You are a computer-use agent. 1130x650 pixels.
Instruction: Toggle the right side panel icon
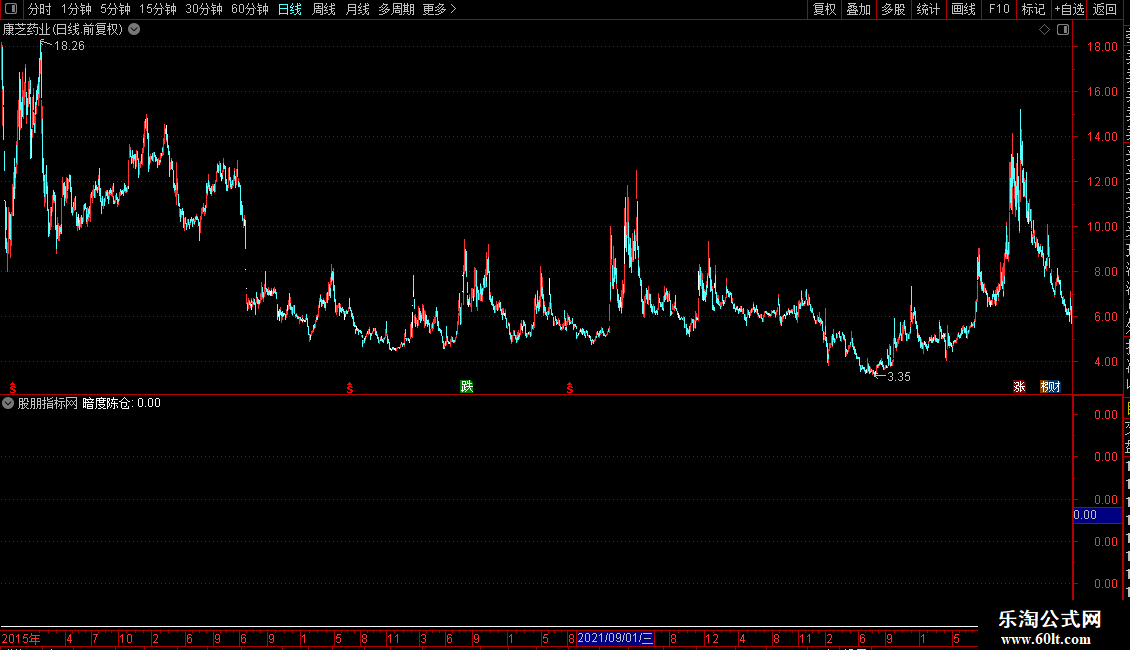(1063, 30)
